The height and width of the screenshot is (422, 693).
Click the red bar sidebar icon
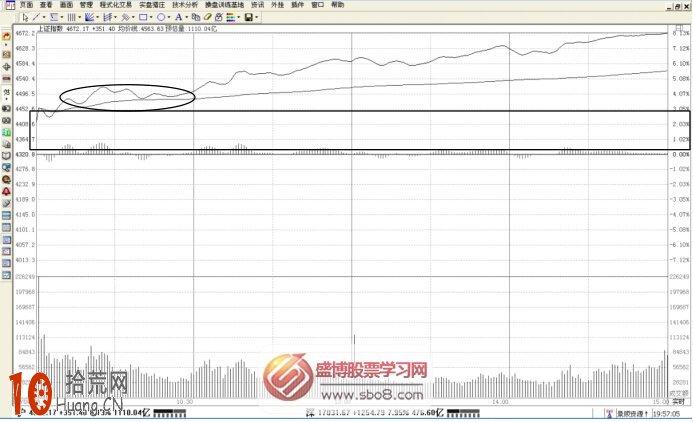6,79
